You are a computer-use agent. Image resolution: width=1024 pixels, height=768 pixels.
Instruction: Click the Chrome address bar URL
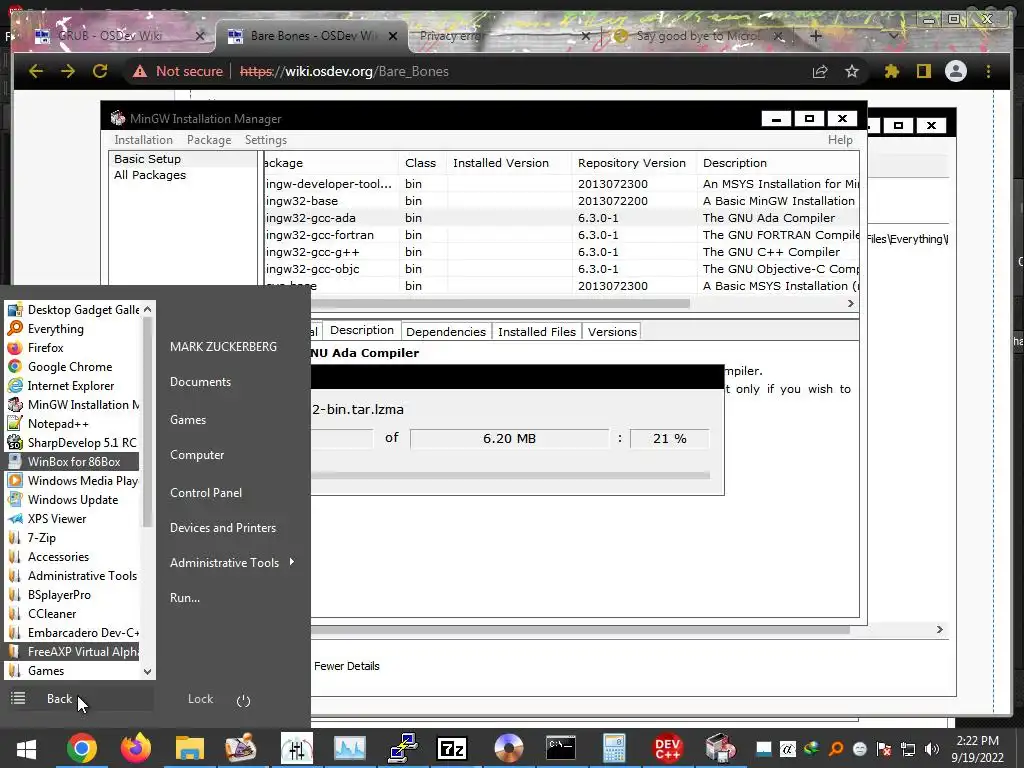point(344,71)
